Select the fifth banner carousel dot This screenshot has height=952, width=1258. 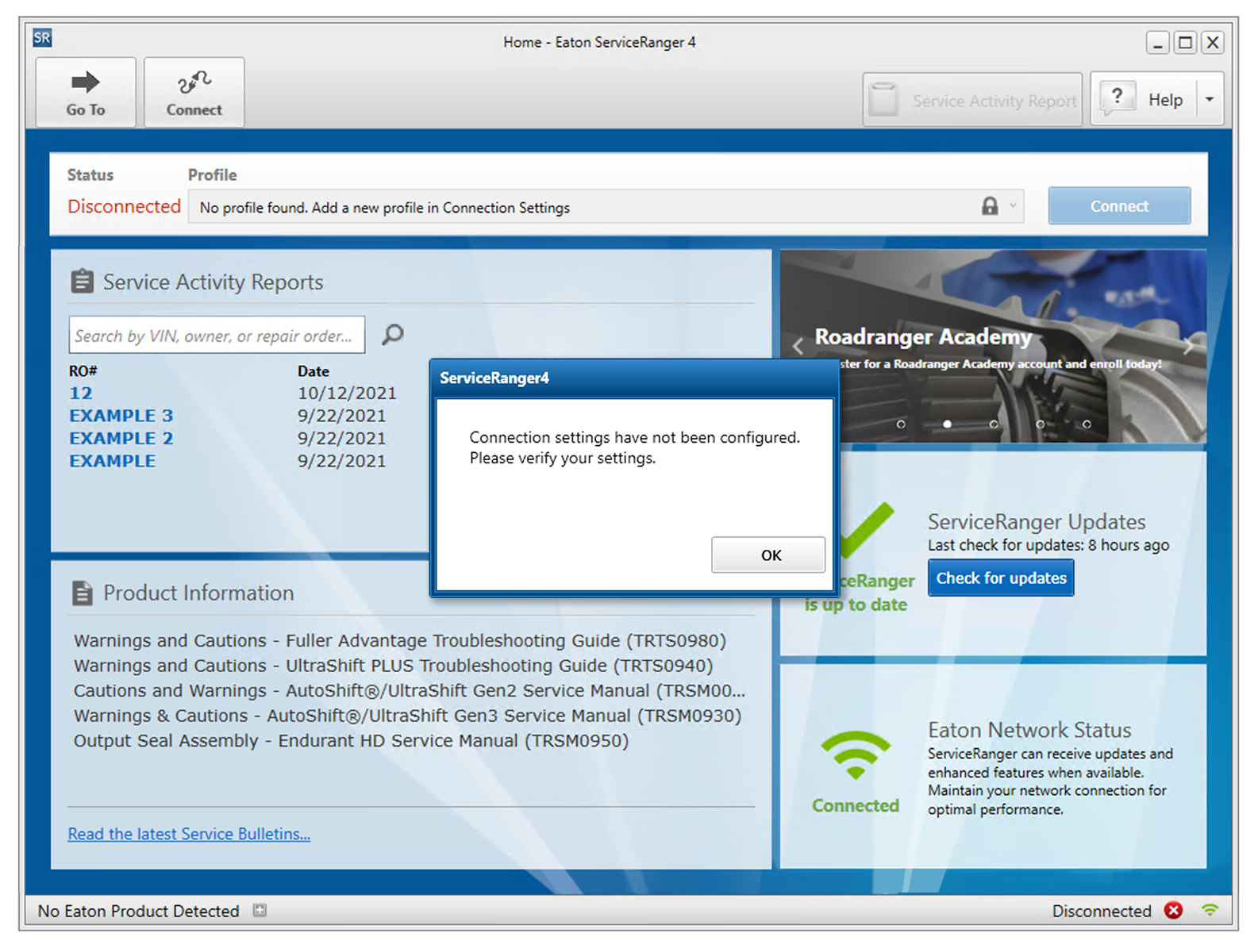tap(1087, 424)
